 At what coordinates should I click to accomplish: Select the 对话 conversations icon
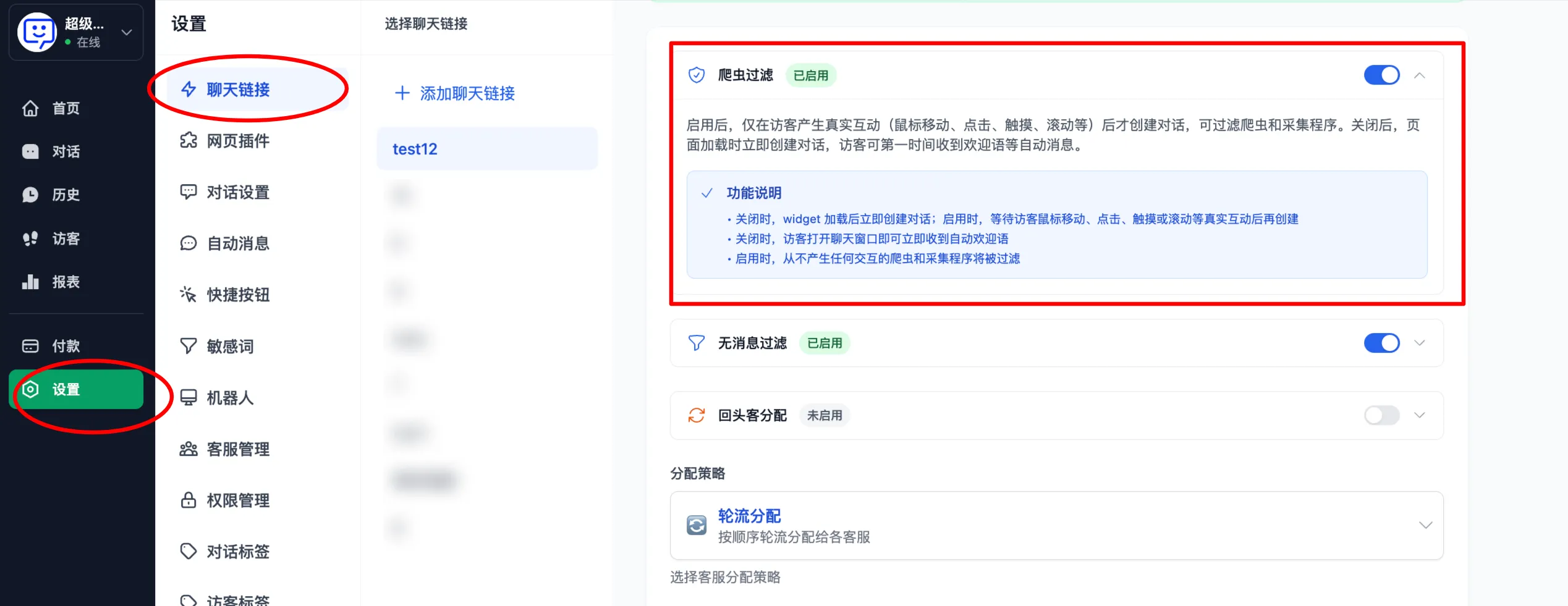(30, 151)
